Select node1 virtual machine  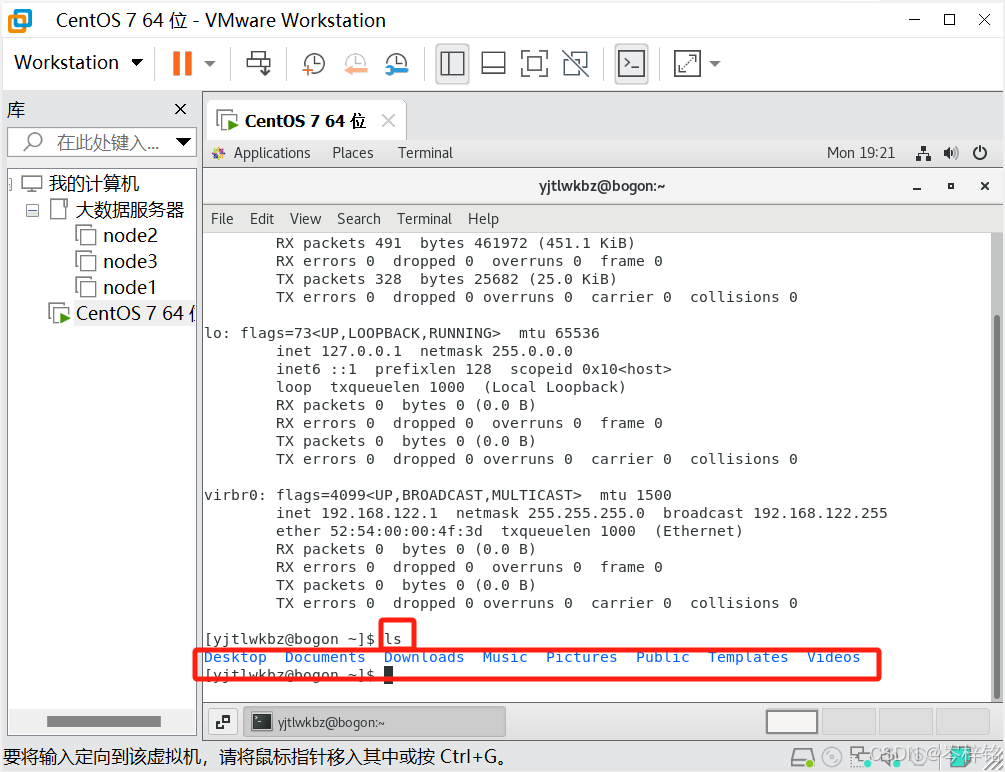click(x=129, y=287)
